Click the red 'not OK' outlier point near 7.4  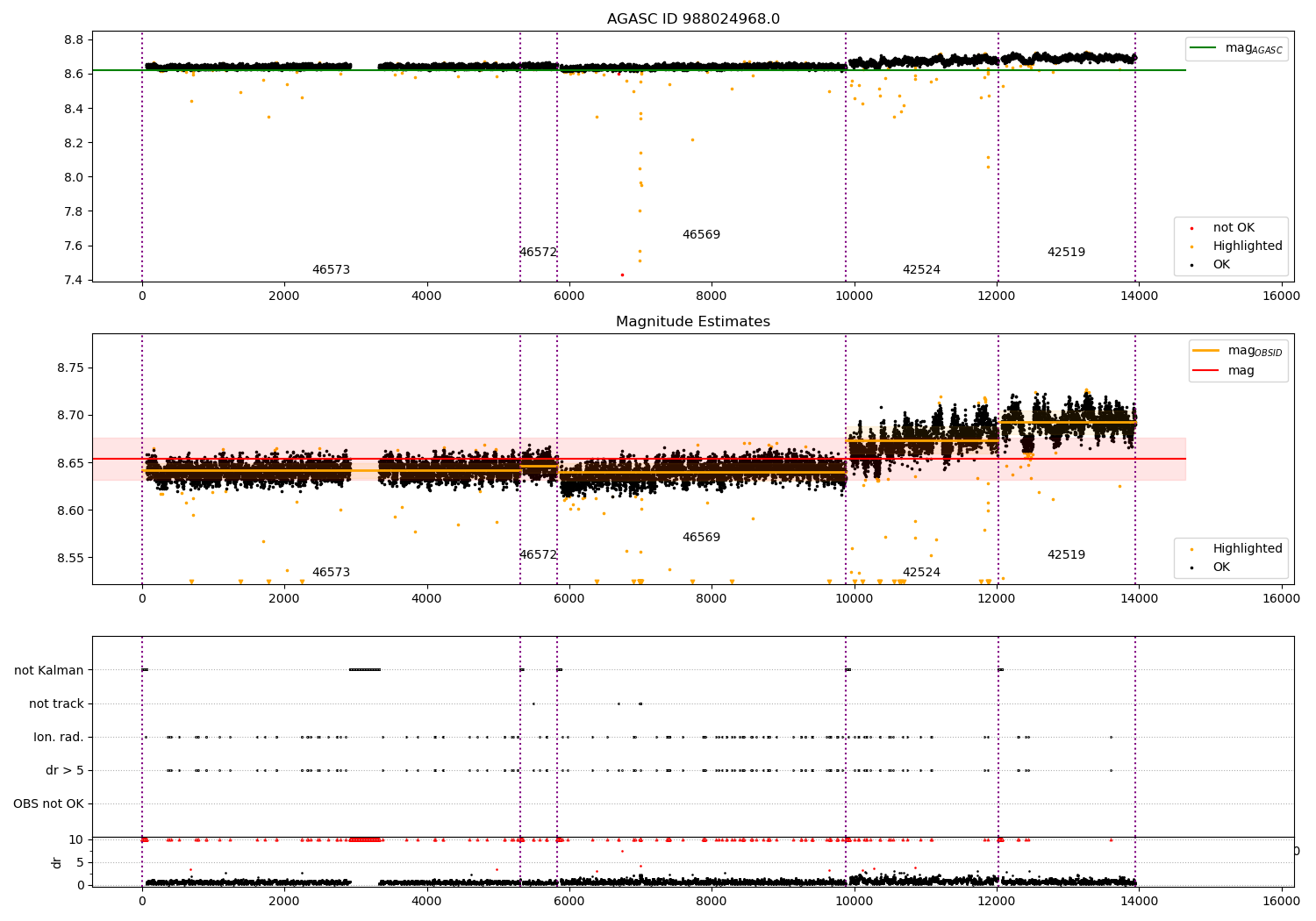click(x=622, y=275)
